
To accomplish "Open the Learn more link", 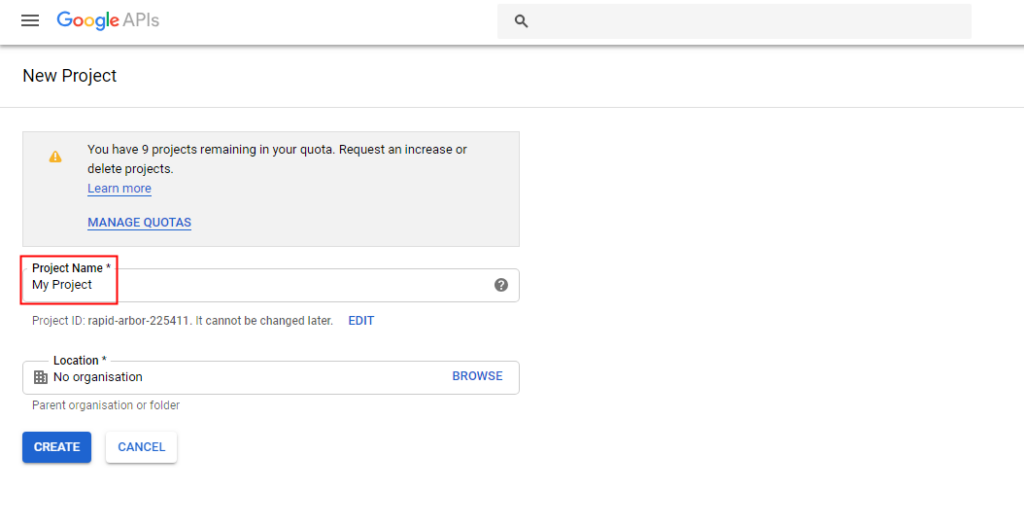I will 120,188.
